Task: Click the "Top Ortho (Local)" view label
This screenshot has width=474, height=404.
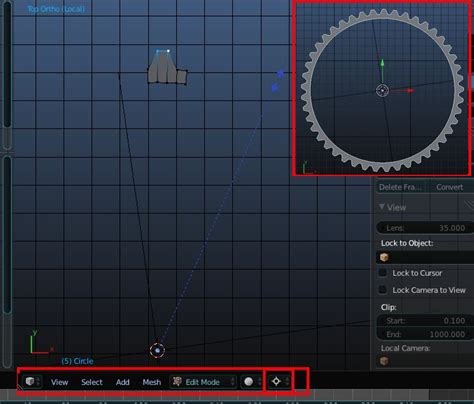Action: [x=56, y=9]
